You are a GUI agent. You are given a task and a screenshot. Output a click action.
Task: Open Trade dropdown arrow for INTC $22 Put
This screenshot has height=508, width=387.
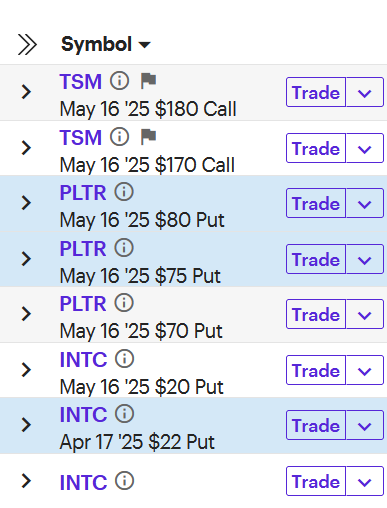pos(365,425)
